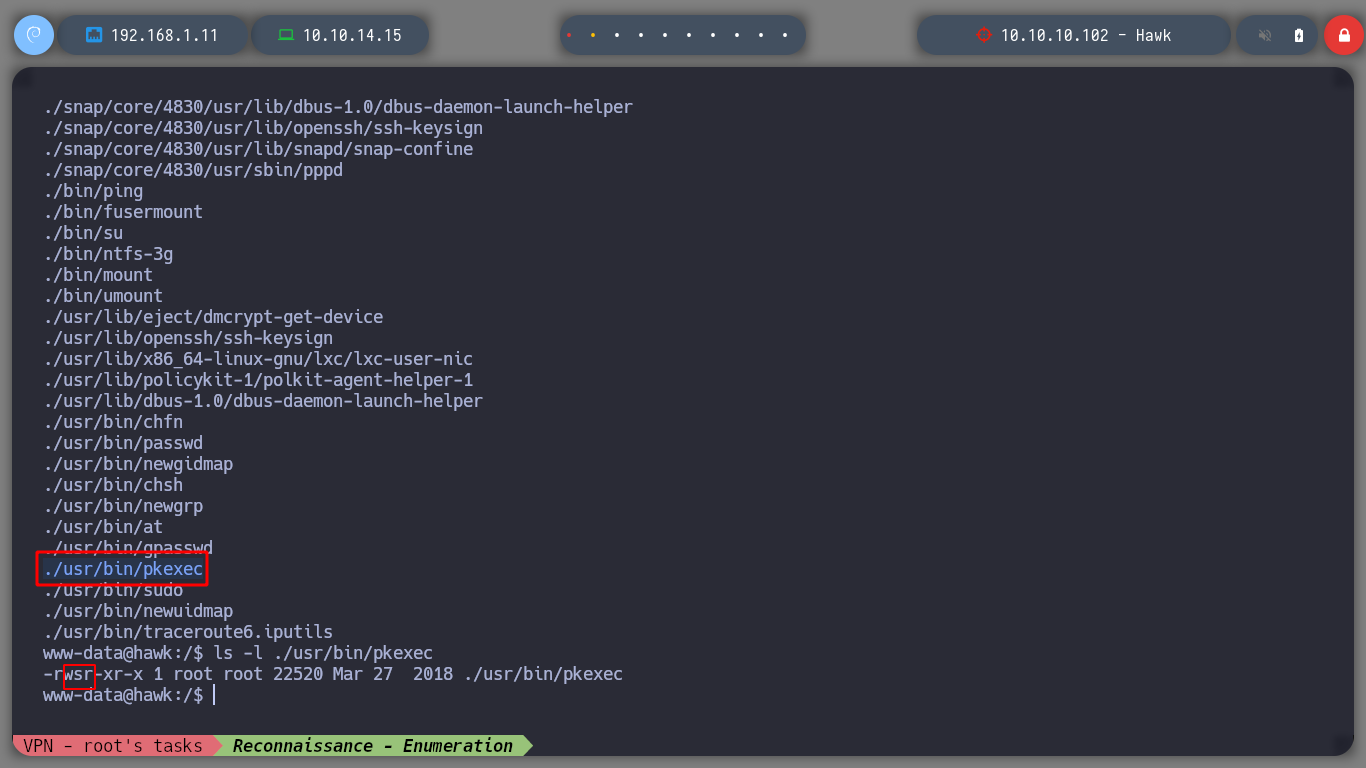Click the red lock screen button
The image size is (1366, 768).
point(1343,35)
